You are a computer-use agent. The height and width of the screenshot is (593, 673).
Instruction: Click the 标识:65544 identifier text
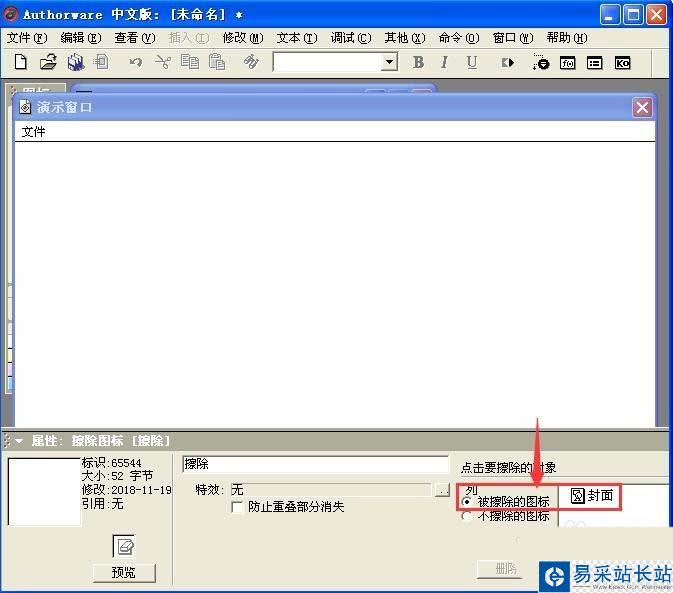112,463
